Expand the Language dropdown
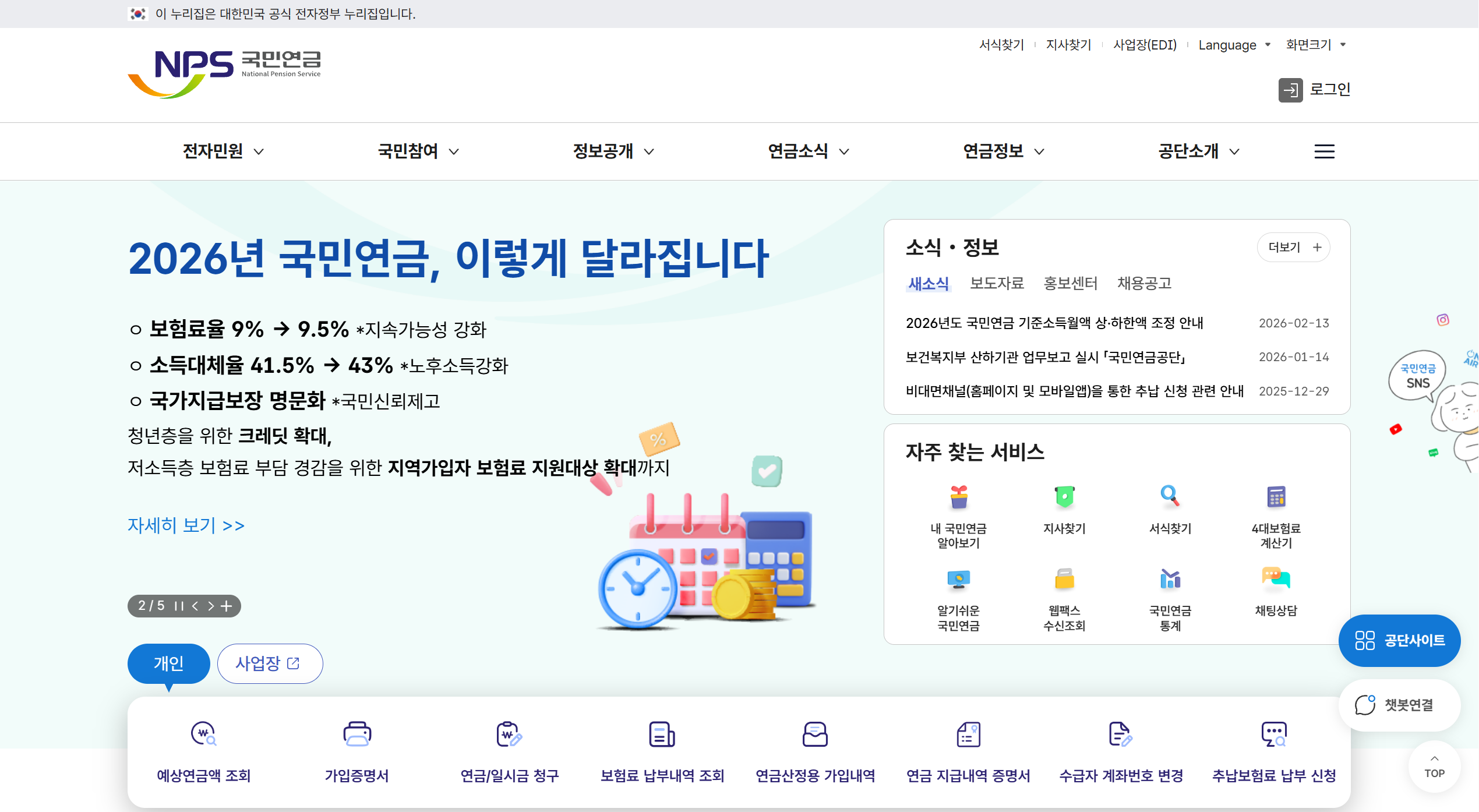The height and width of the screenshot is (812, 1479). click(x=1234, y=45)
